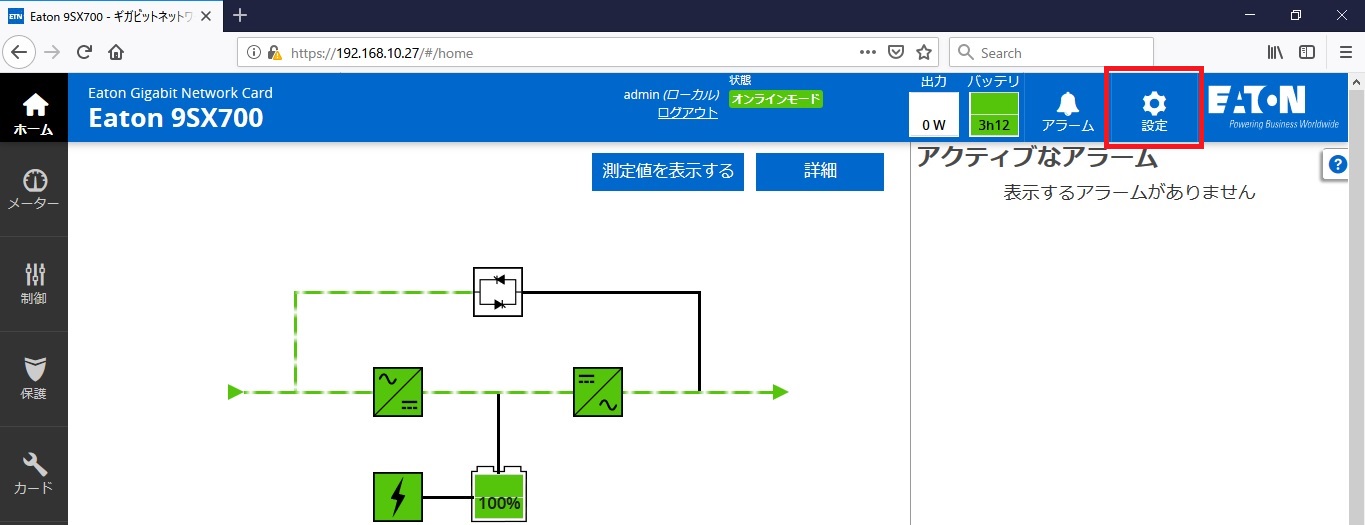Screen dimensions: 1365x525
Task: Click the Eaton logo in header
Action: (1273, 107)
